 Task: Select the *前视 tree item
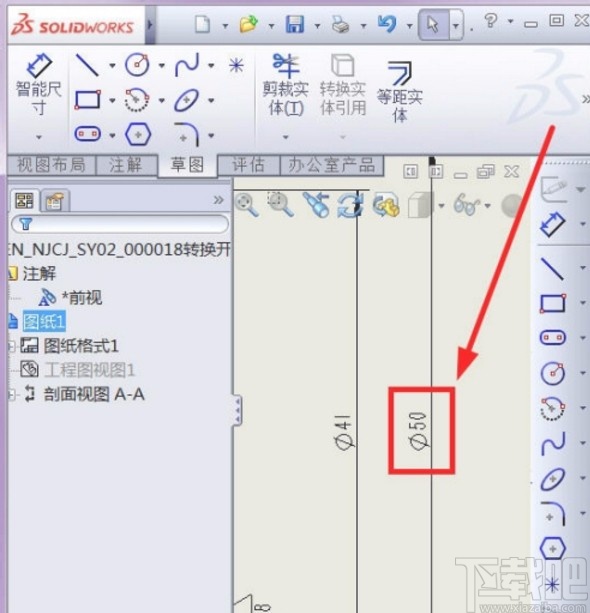click(x=82, y=298)
